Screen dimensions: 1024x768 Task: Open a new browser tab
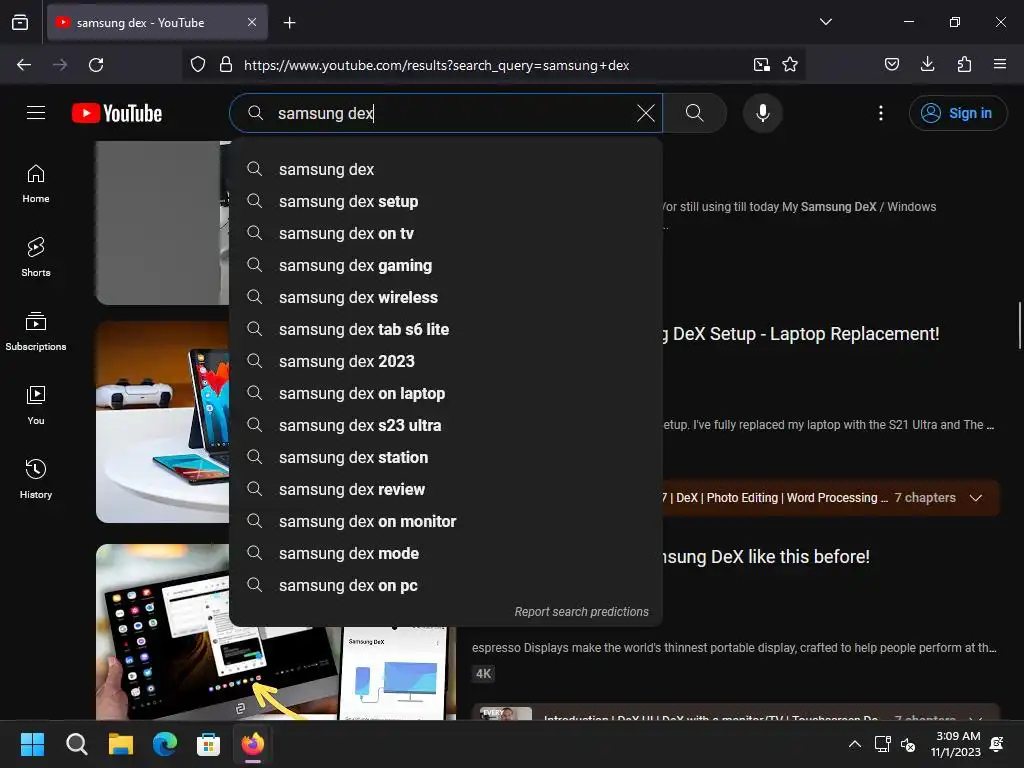289,23
